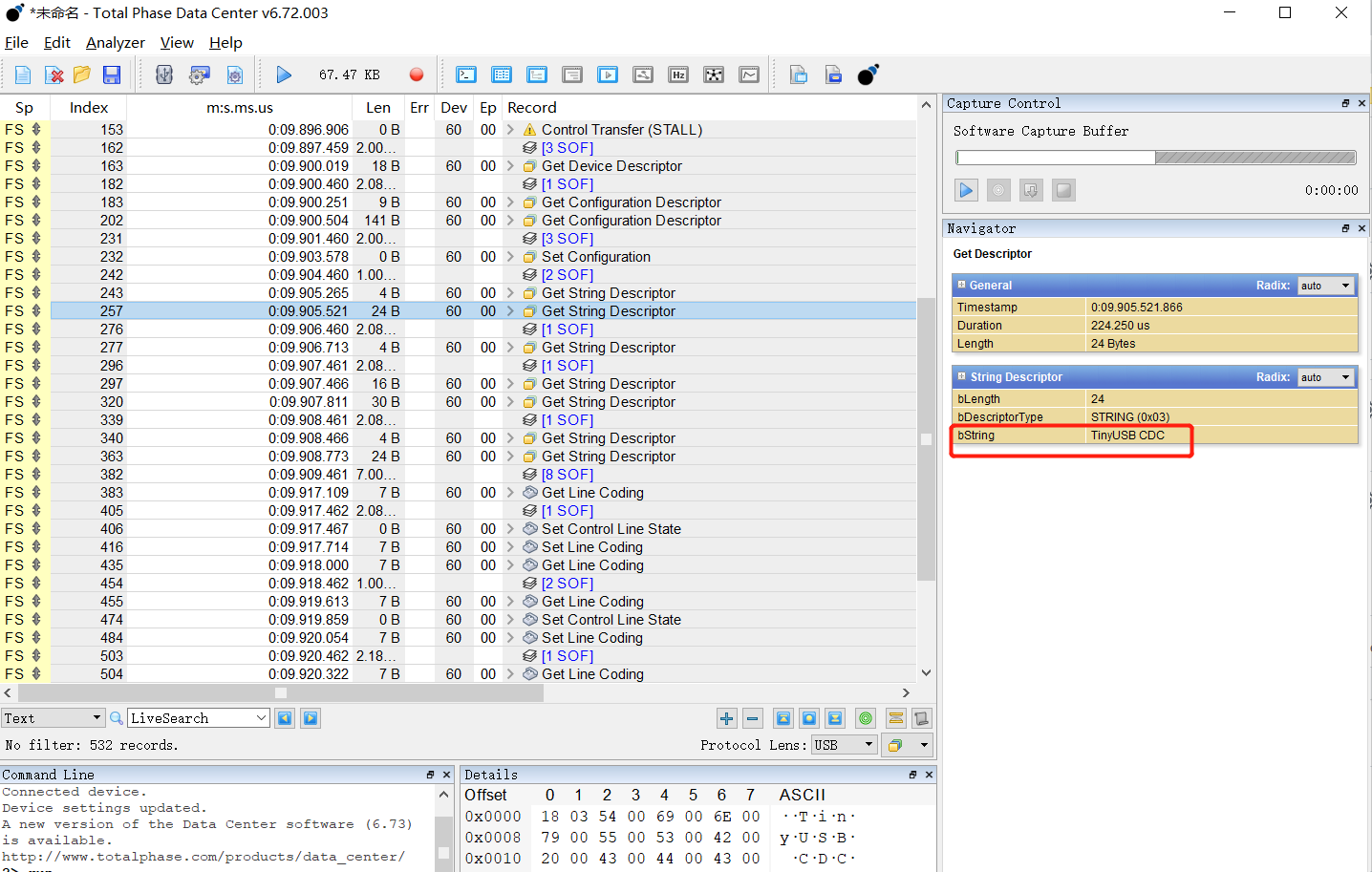
Task: Toggle the LiveSearch forward arrow button
Action: [310, 717]
